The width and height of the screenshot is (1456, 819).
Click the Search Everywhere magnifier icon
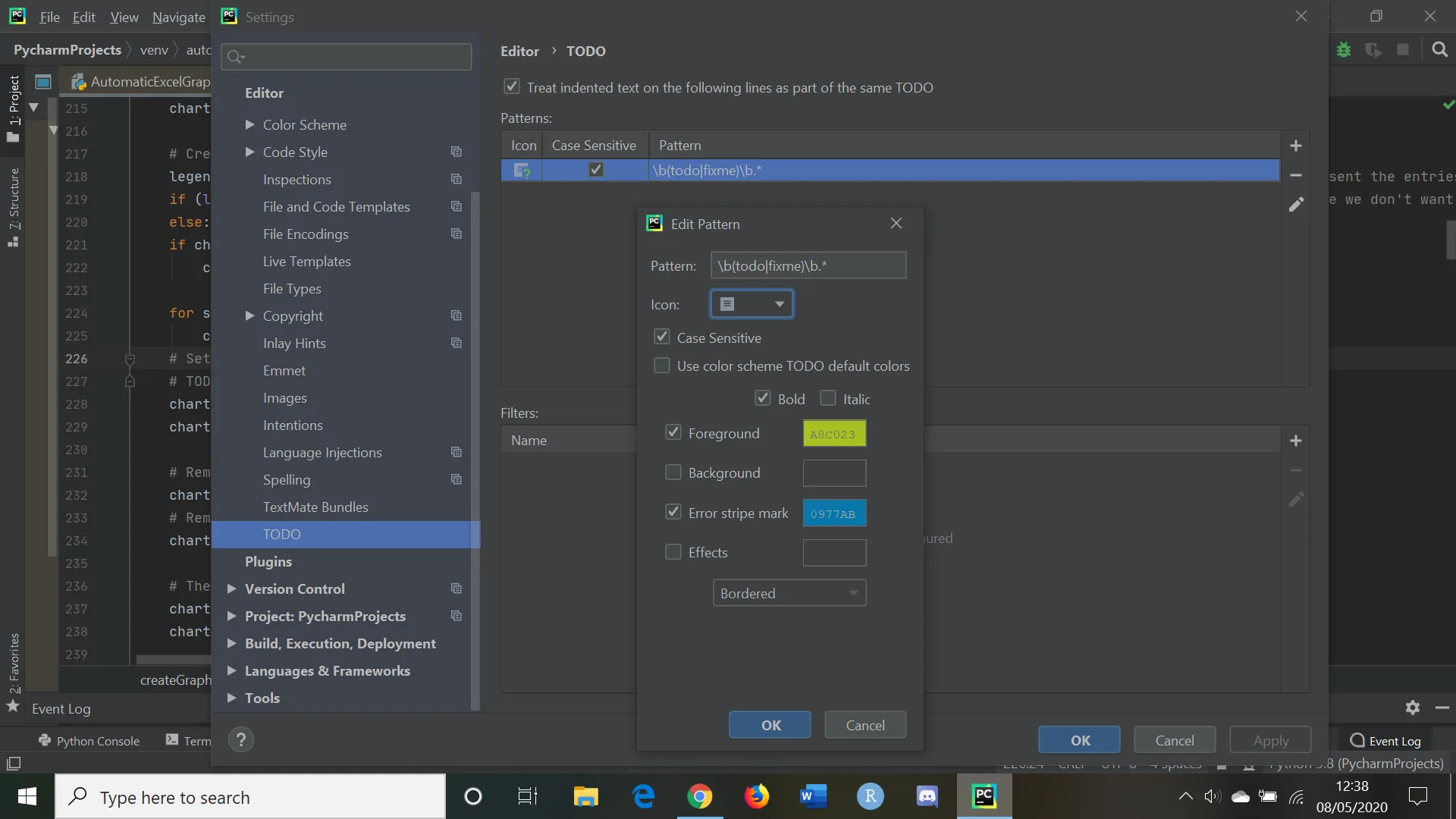click(x=1439, y=50)
